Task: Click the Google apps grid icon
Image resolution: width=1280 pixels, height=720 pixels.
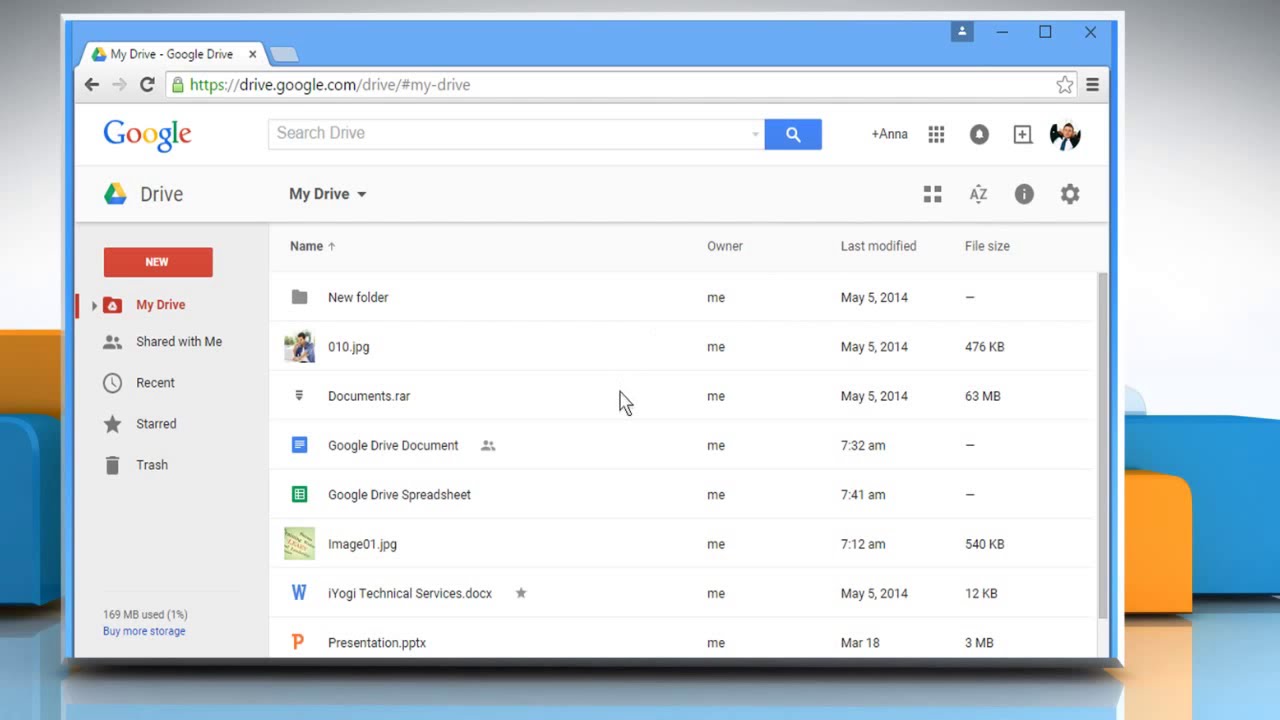Action: pyautogui.click(x=936, y=134)
